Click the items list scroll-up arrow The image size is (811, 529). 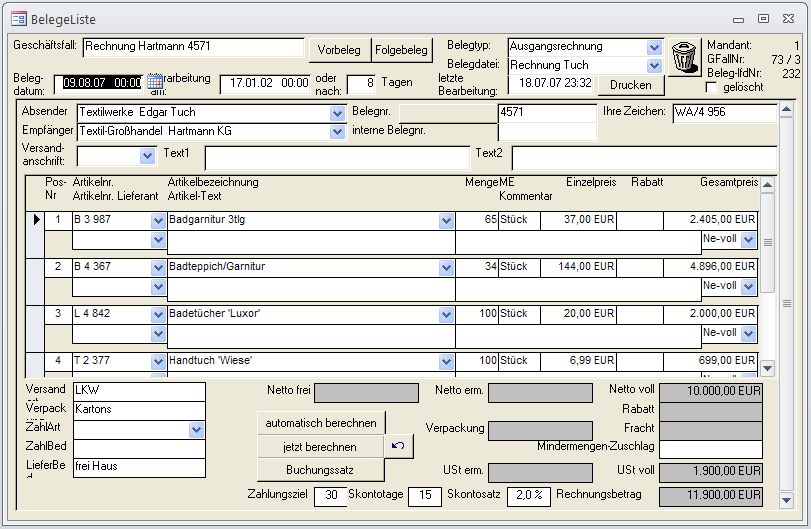click(768, 185)
